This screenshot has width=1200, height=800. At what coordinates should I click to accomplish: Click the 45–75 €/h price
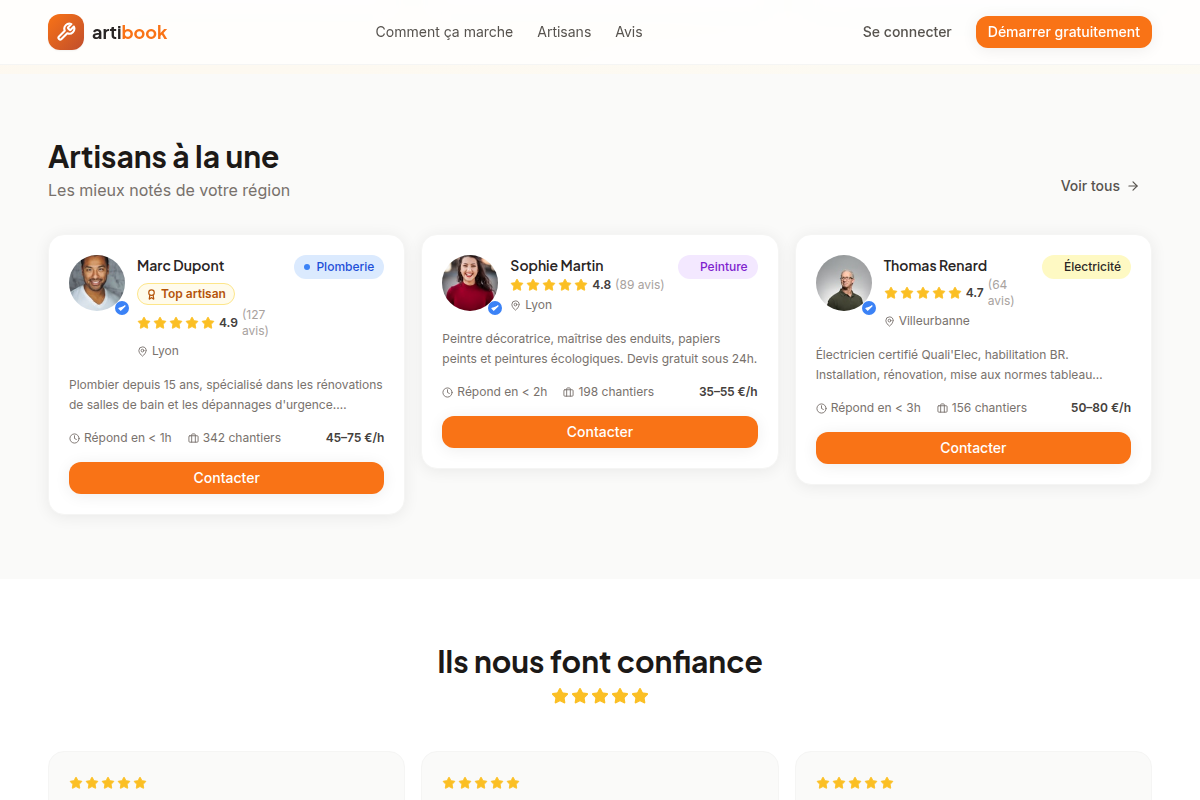point(355,438)
